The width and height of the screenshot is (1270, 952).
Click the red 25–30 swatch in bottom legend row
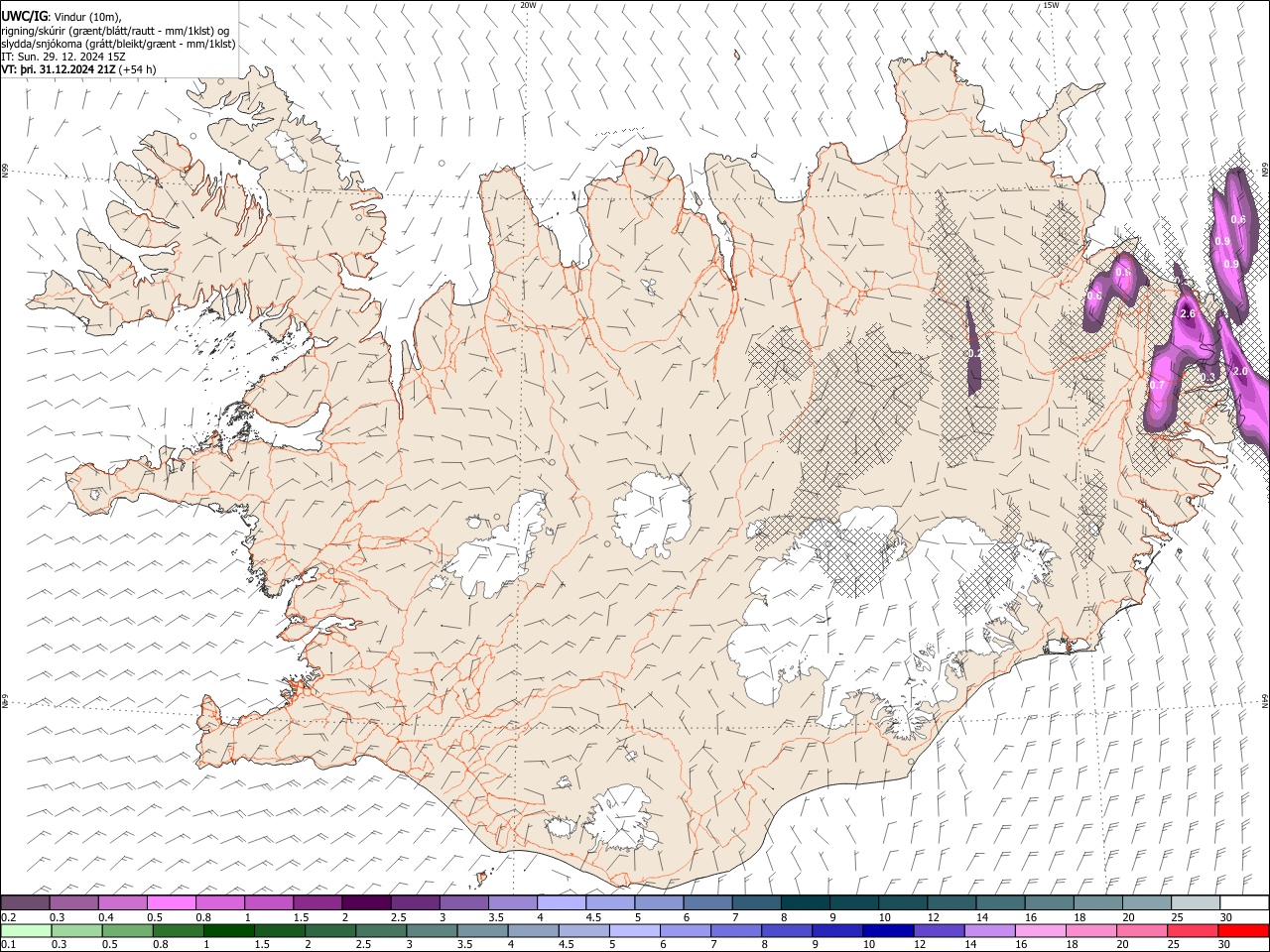tap(1191, 930)
